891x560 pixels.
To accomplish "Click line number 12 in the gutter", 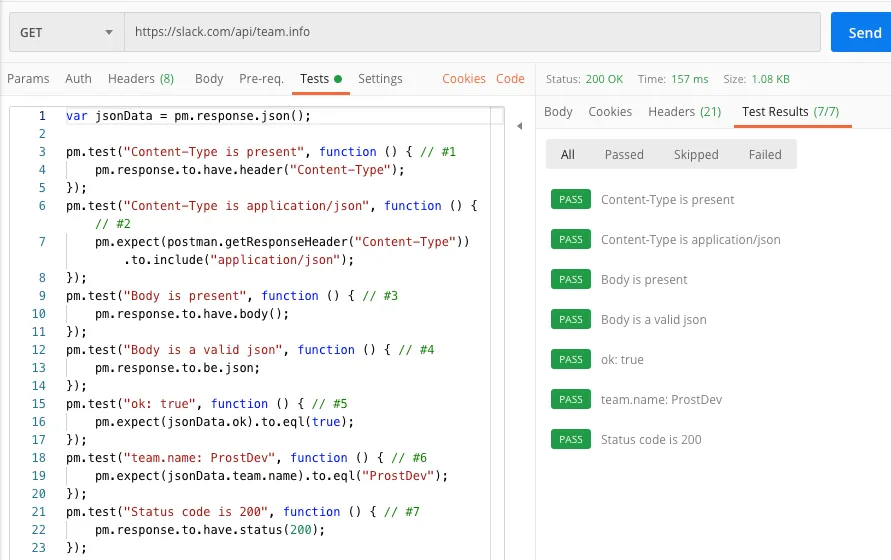I will [39, 350].
